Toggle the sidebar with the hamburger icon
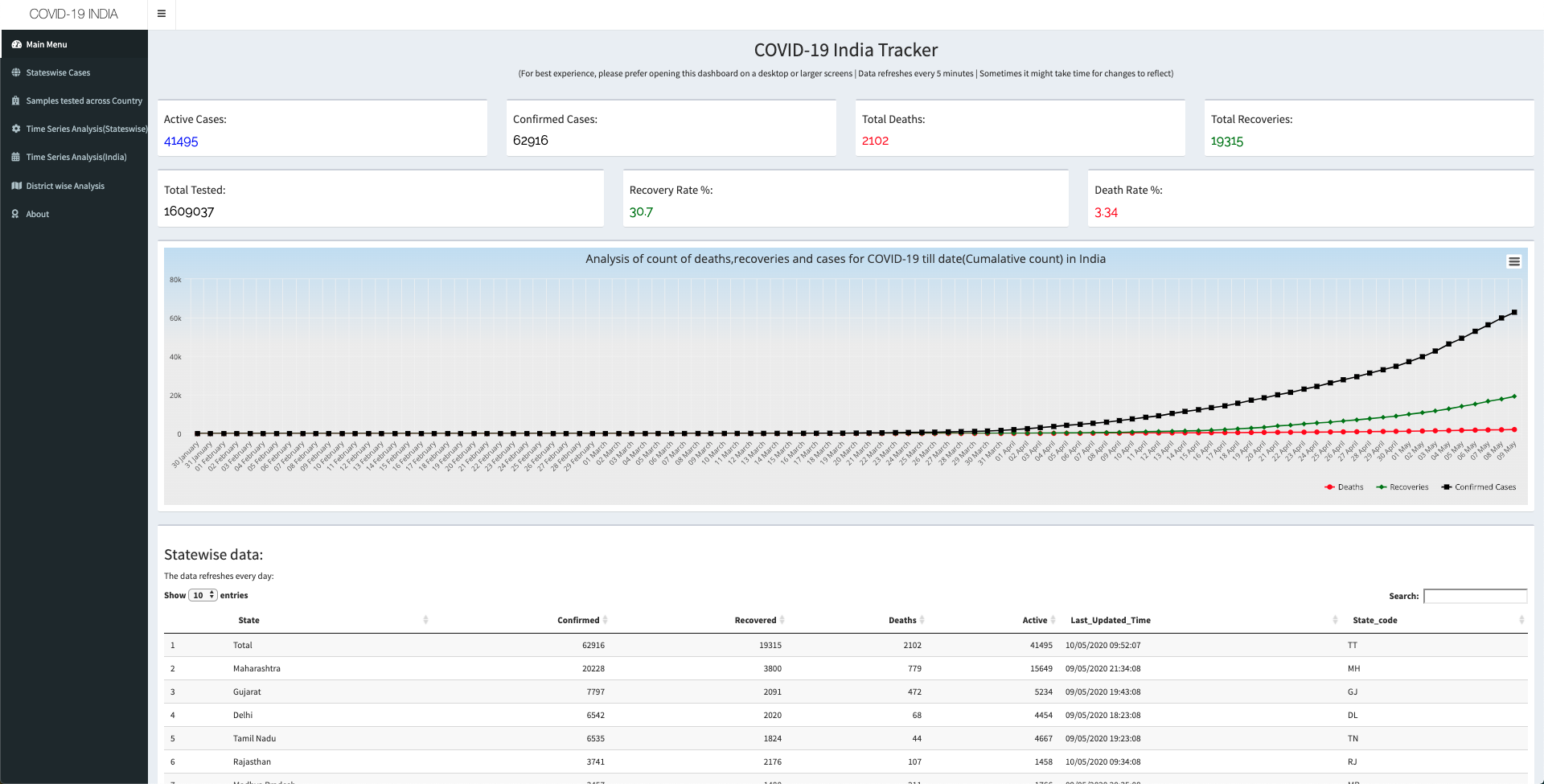1544x784 pixels. [x=162, y=14]
